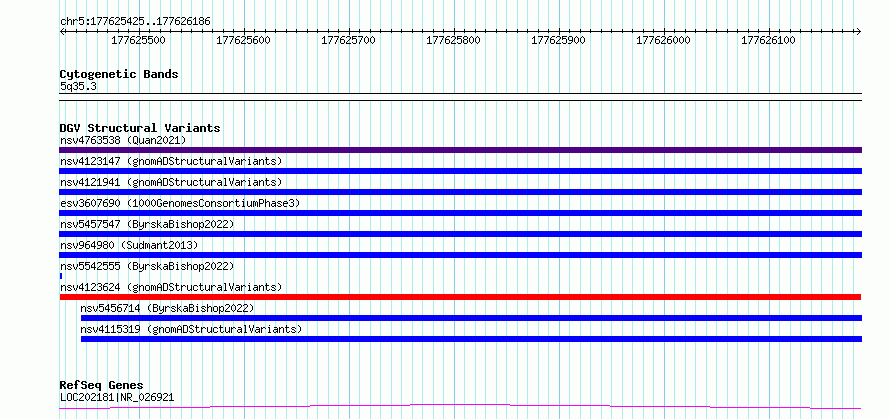The width and height of the screenshot is (890, 419).
Task: Open nsv5456714 (ByrskaBishop2022) label
Action: click(x=167, y=308)
